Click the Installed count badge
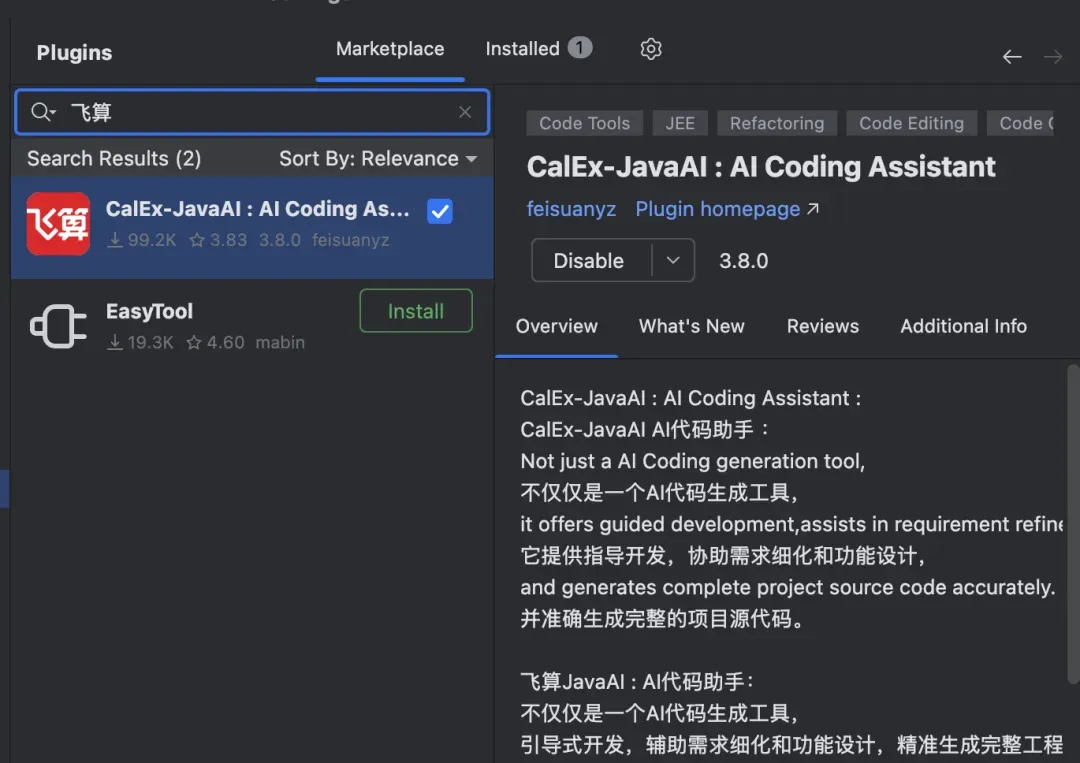 579,48
